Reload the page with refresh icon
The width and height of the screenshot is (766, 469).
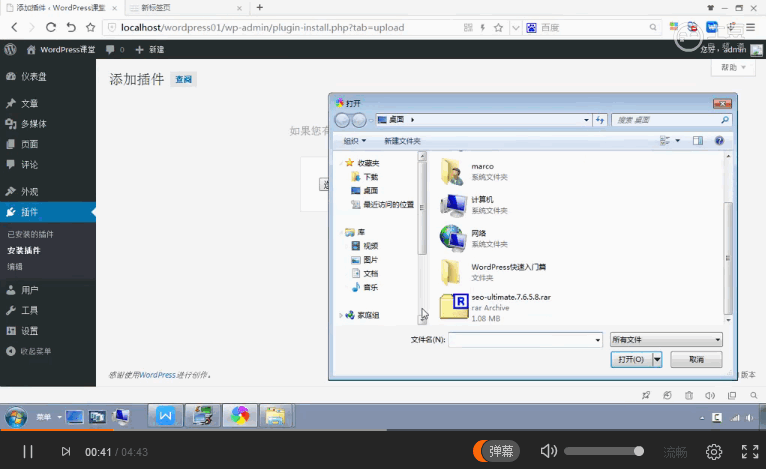(x=50, y=27)
